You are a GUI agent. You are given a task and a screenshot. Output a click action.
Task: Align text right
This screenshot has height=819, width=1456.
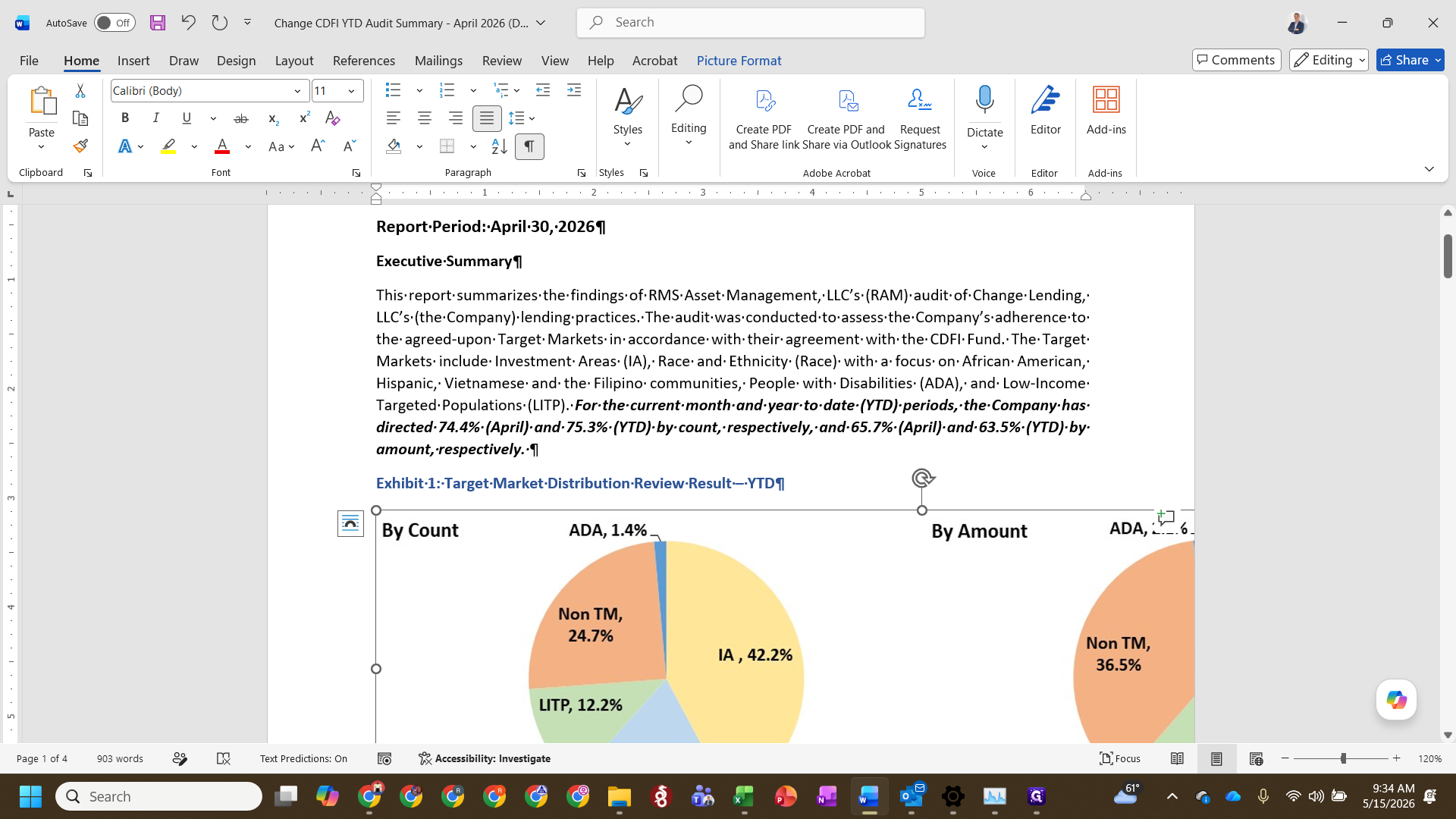[x=455, y=118]
